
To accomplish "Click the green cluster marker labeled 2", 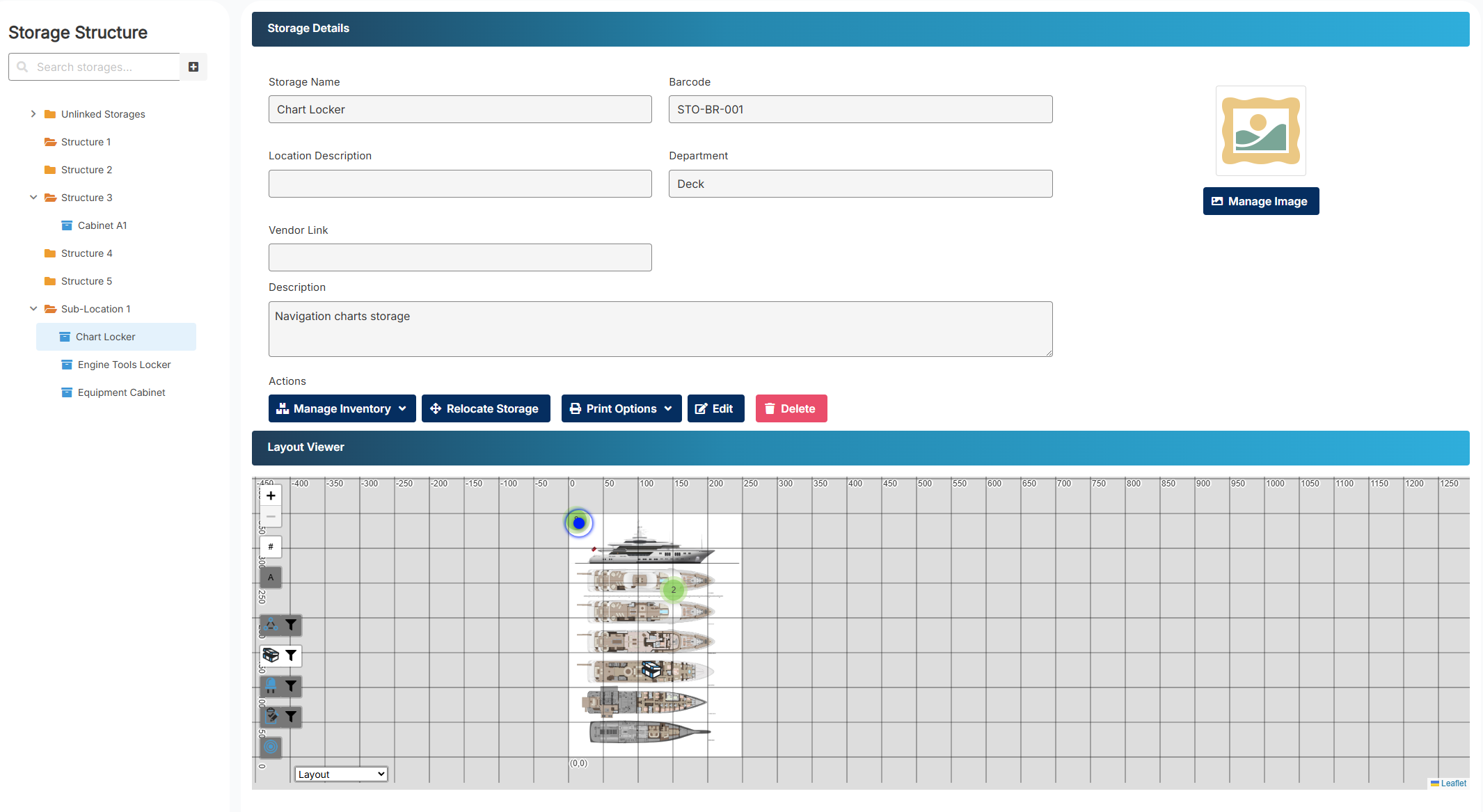I will point(673,590).
